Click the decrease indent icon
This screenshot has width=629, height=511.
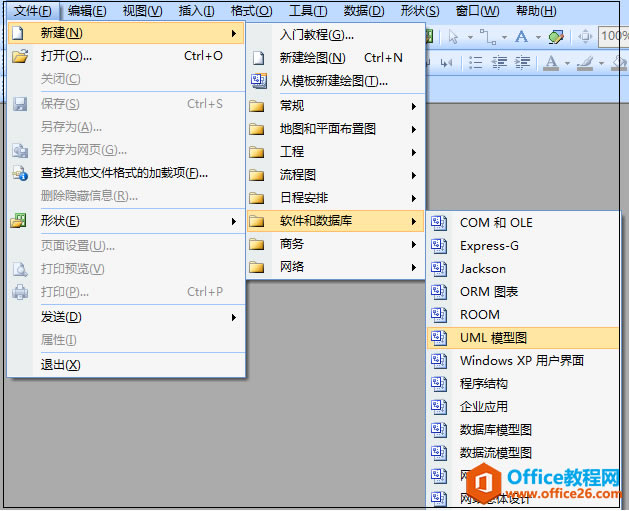pyautogui.click(x=499, y=63)
